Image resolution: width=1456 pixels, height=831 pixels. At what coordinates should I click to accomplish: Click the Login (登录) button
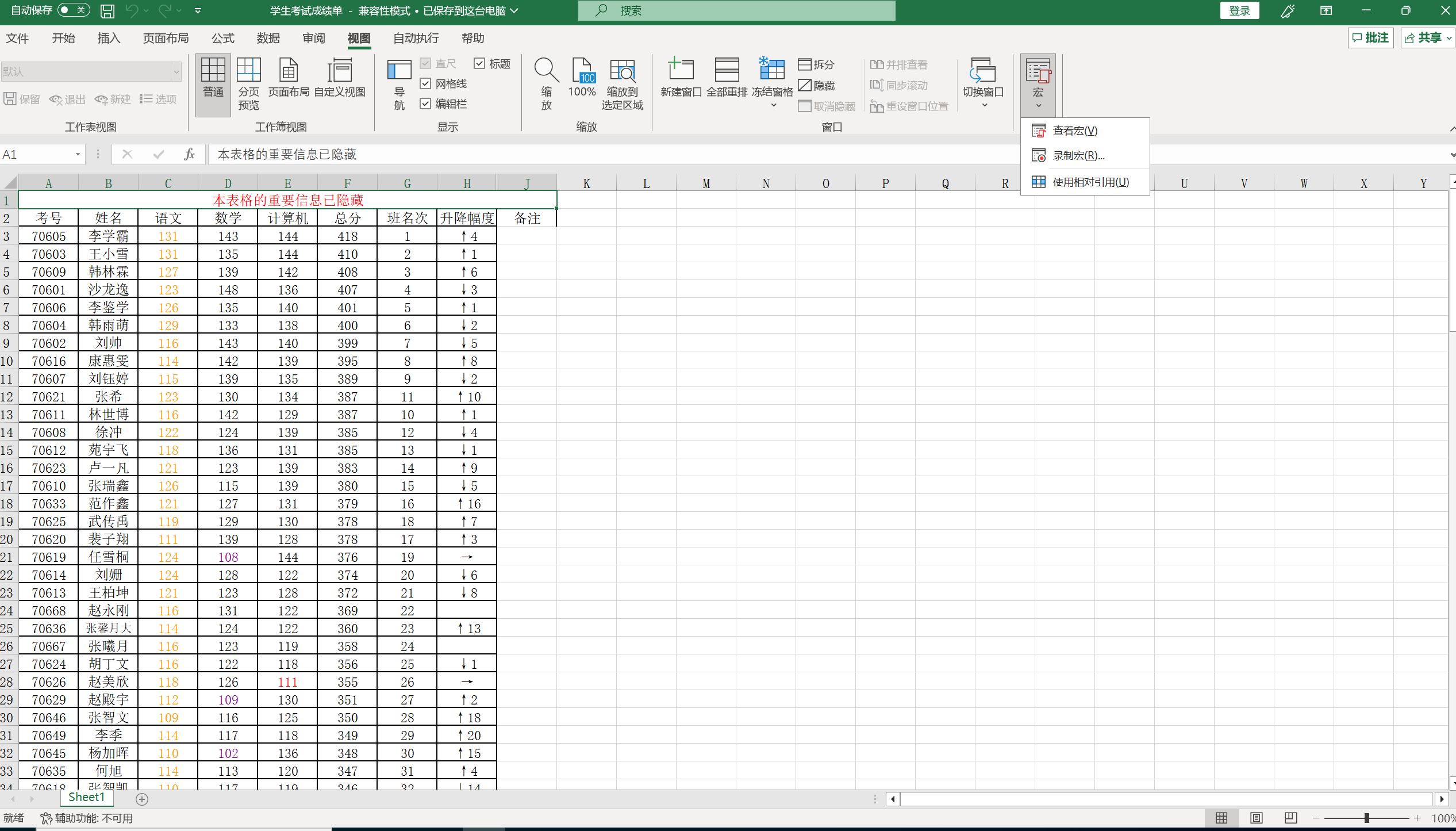coord(1239,11)
